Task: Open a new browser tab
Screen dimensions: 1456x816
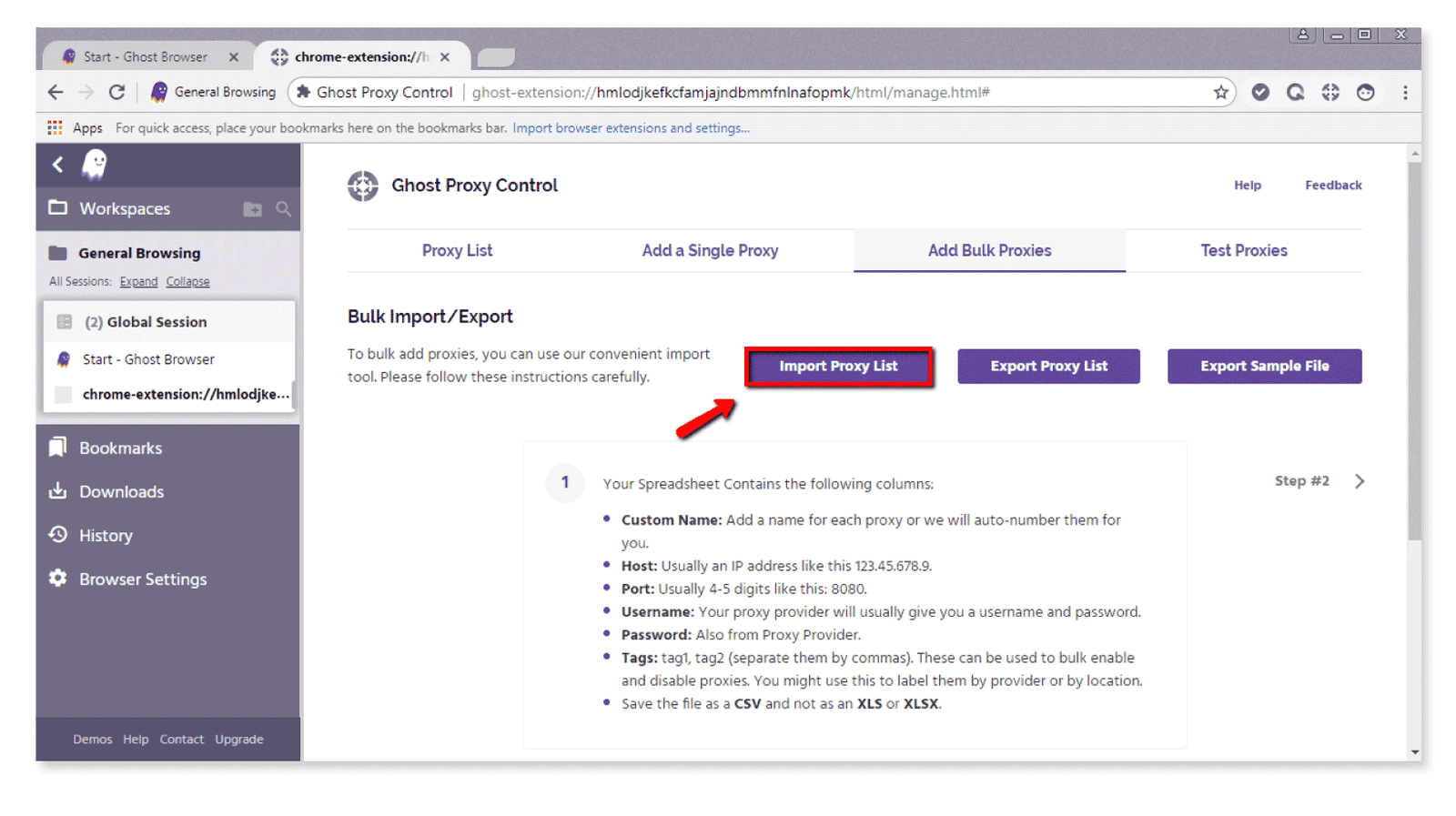Action: coord(496,57)
